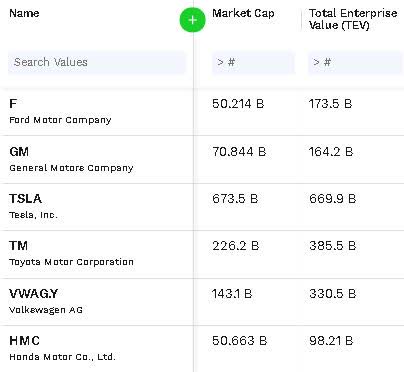Open Toyota Motor Corporation entry
Image resolution: width=404 pixels, height=372 pixels.
[71, 262]
